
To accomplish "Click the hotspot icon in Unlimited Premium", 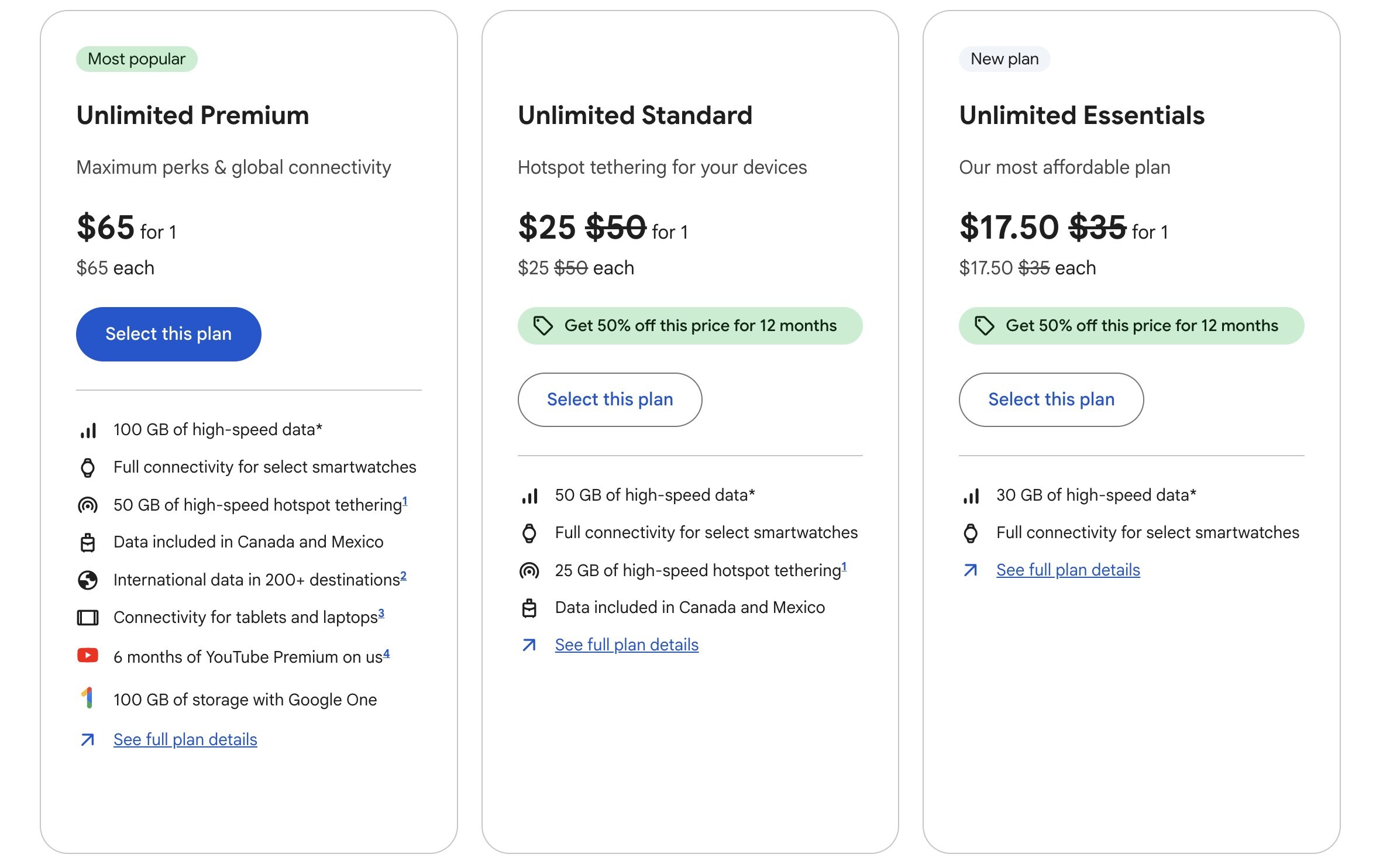I will coord(88,505).
